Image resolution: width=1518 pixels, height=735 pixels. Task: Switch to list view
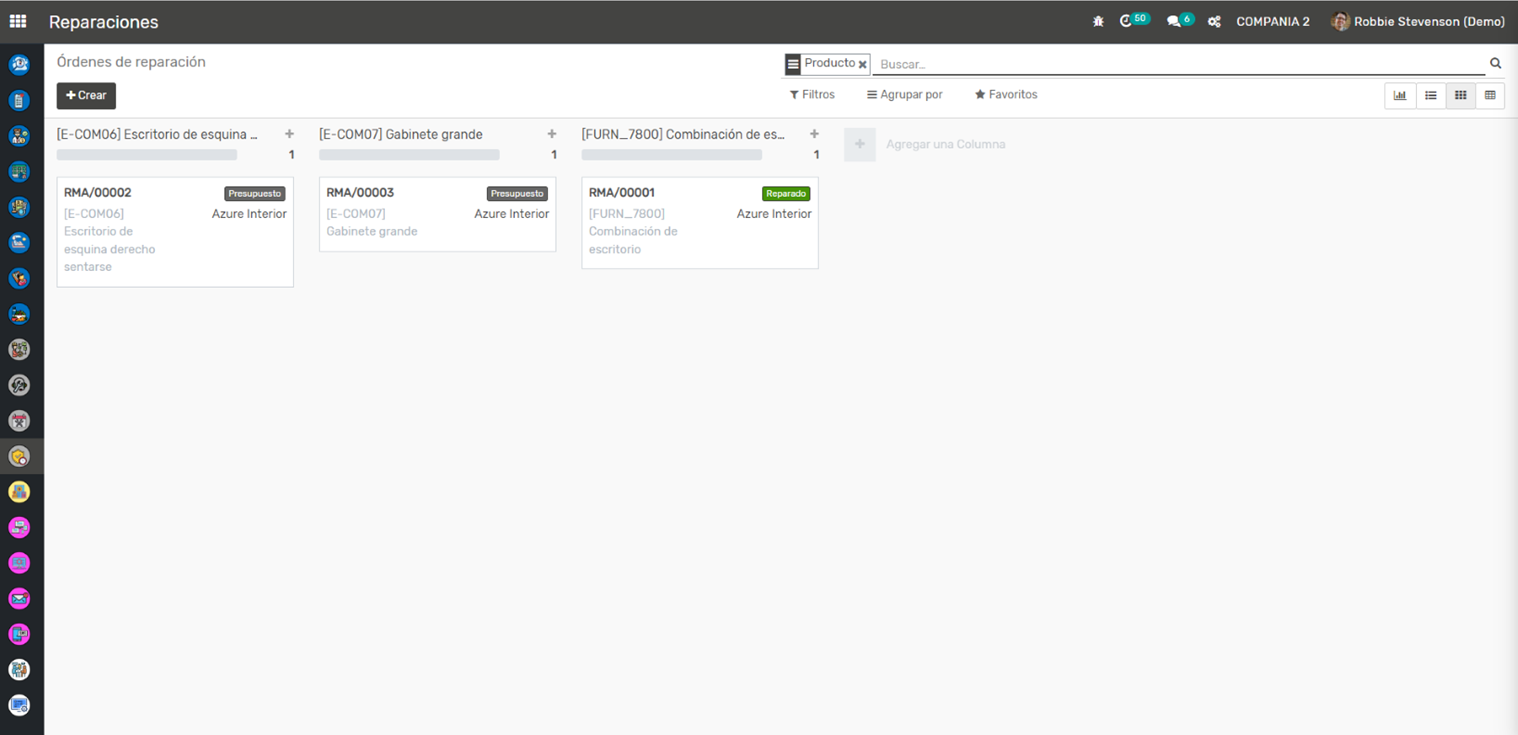point(1431,96)
